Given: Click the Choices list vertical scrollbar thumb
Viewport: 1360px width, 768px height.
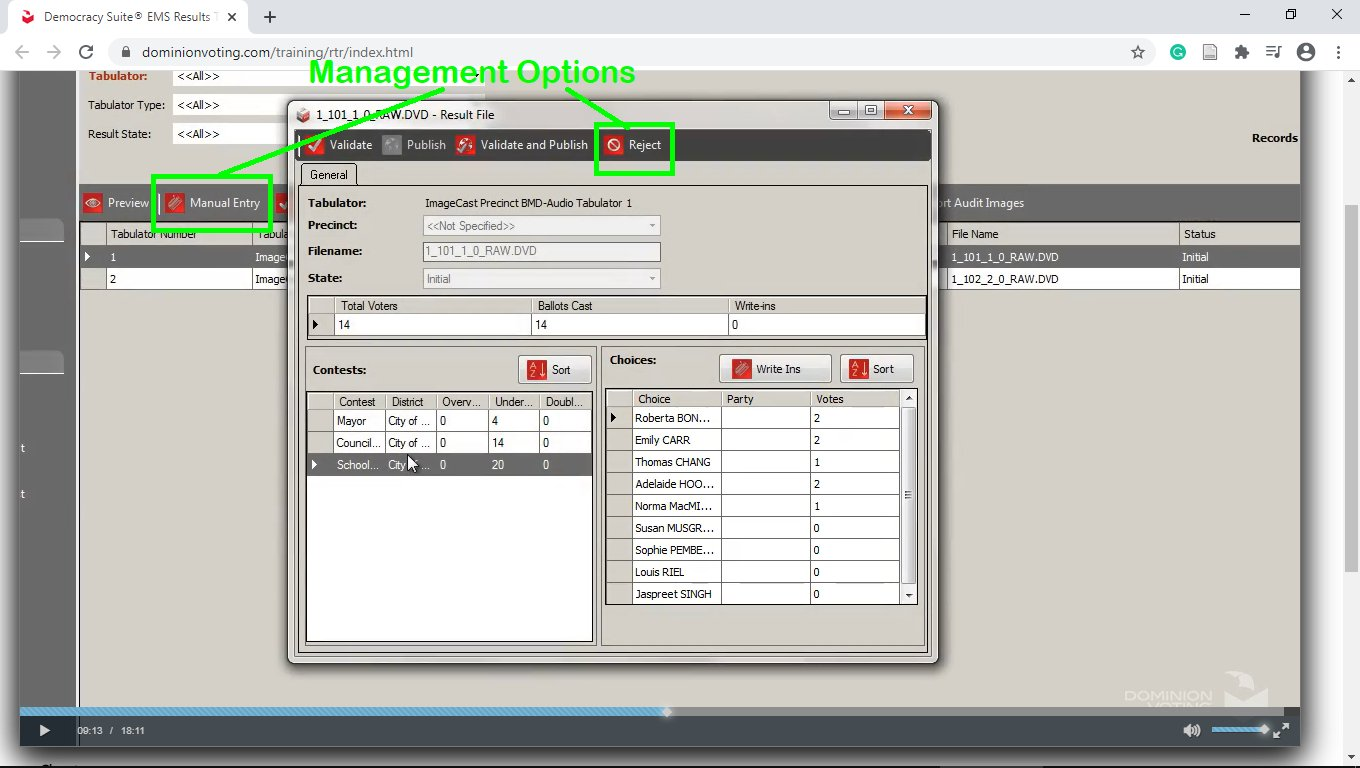Looking at the screenshot, I should click(x=909, y=495).
